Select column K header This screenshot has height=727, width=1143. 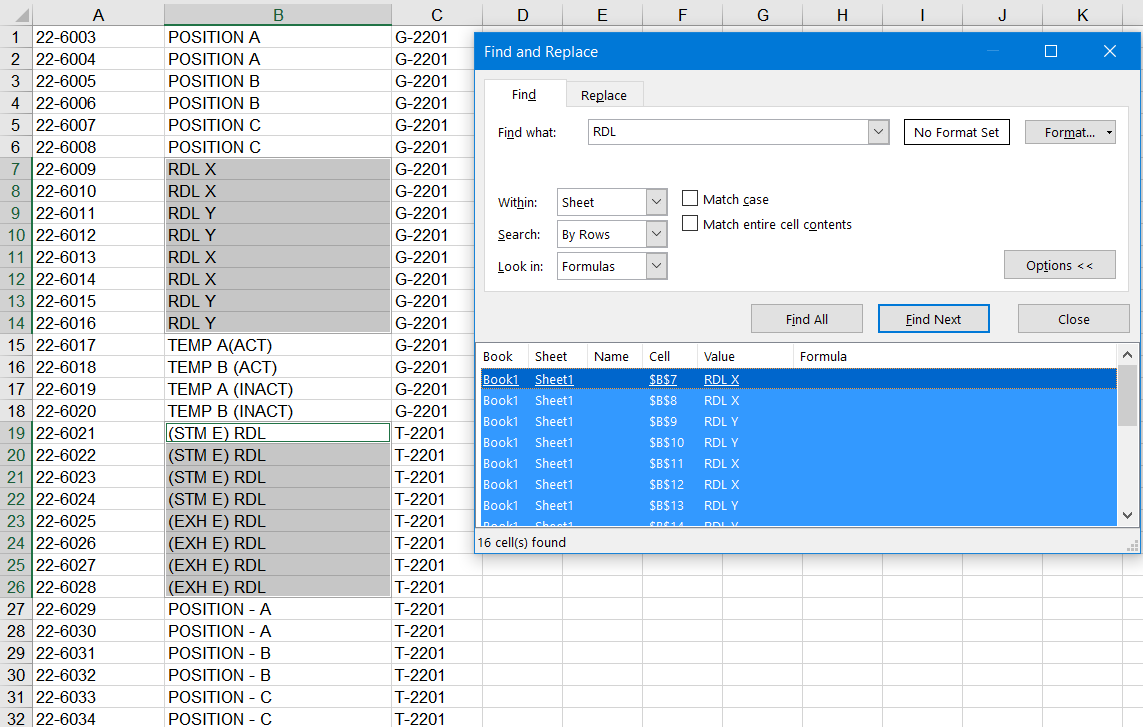point(1082,15)
